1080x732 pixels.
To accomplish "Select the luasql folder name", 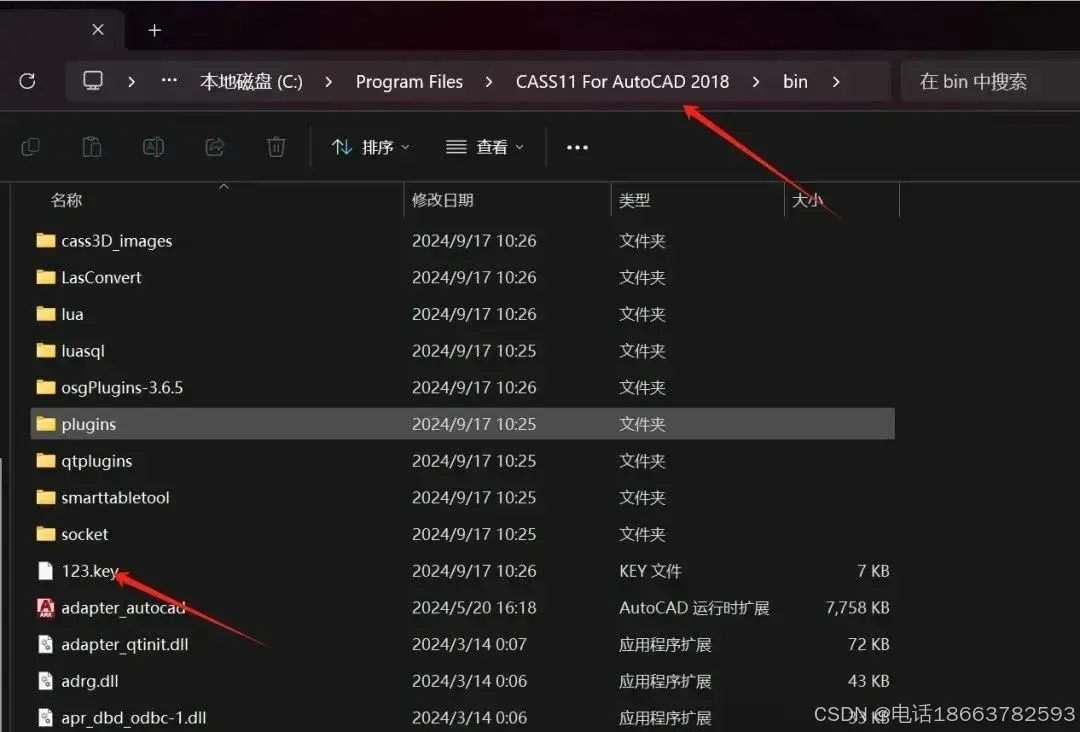I will 83,351.
